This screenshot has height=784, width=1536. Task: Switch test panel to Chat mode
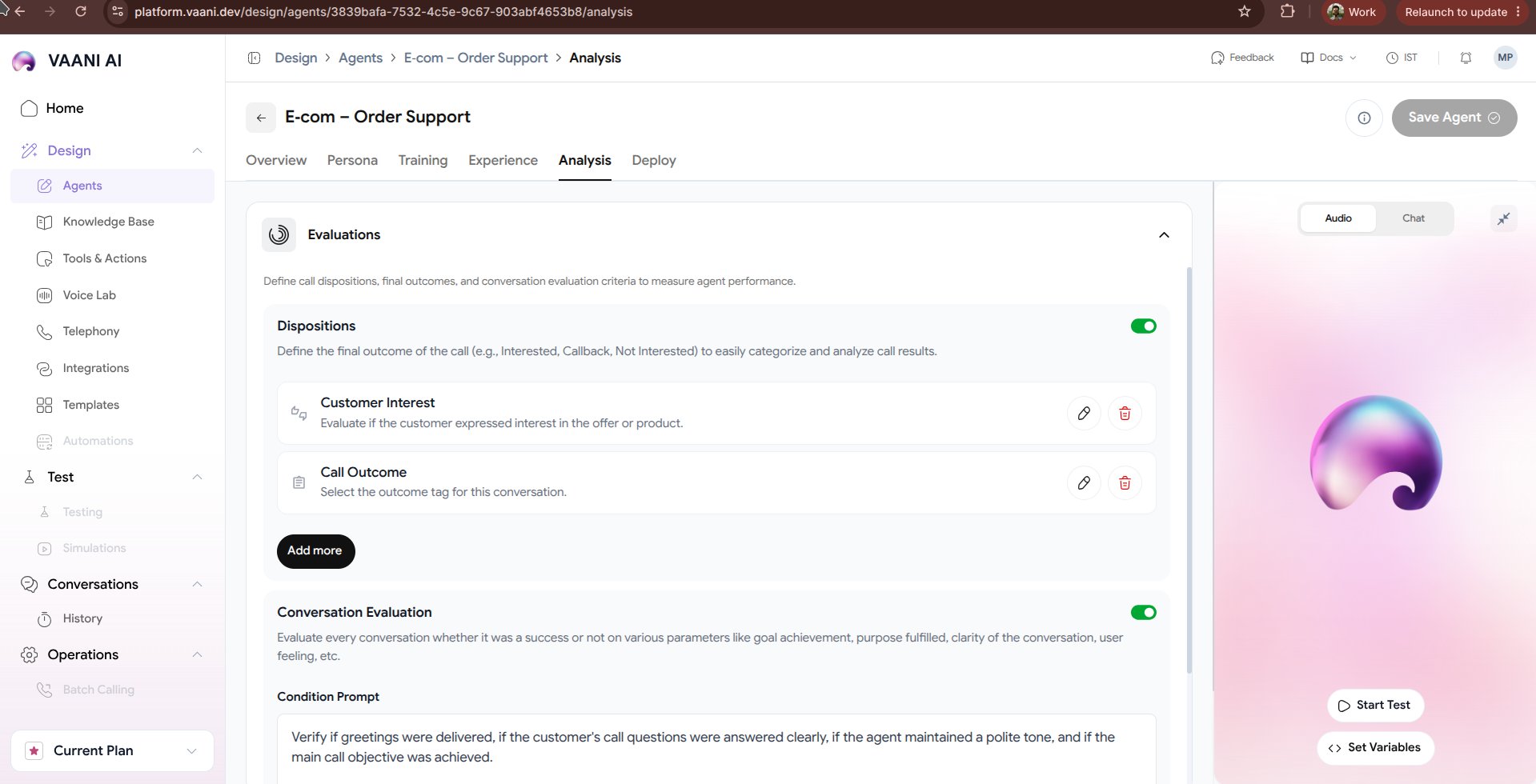click(1413, 218)
